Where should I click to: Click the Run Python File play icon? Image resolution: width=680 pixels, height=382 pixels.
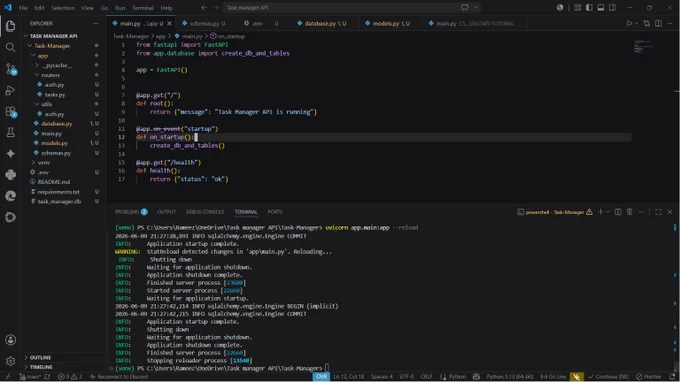point(629,23)
